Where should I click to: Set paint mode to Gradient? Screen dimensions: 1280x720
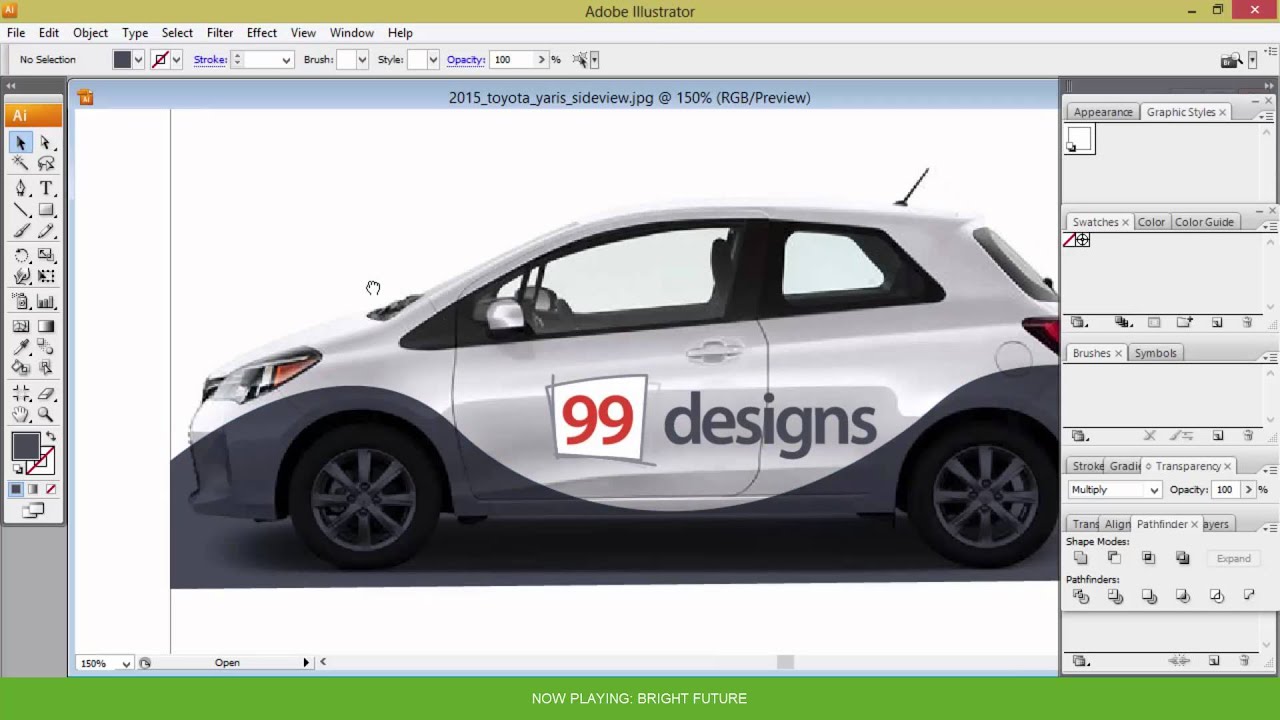click(33, 489)
